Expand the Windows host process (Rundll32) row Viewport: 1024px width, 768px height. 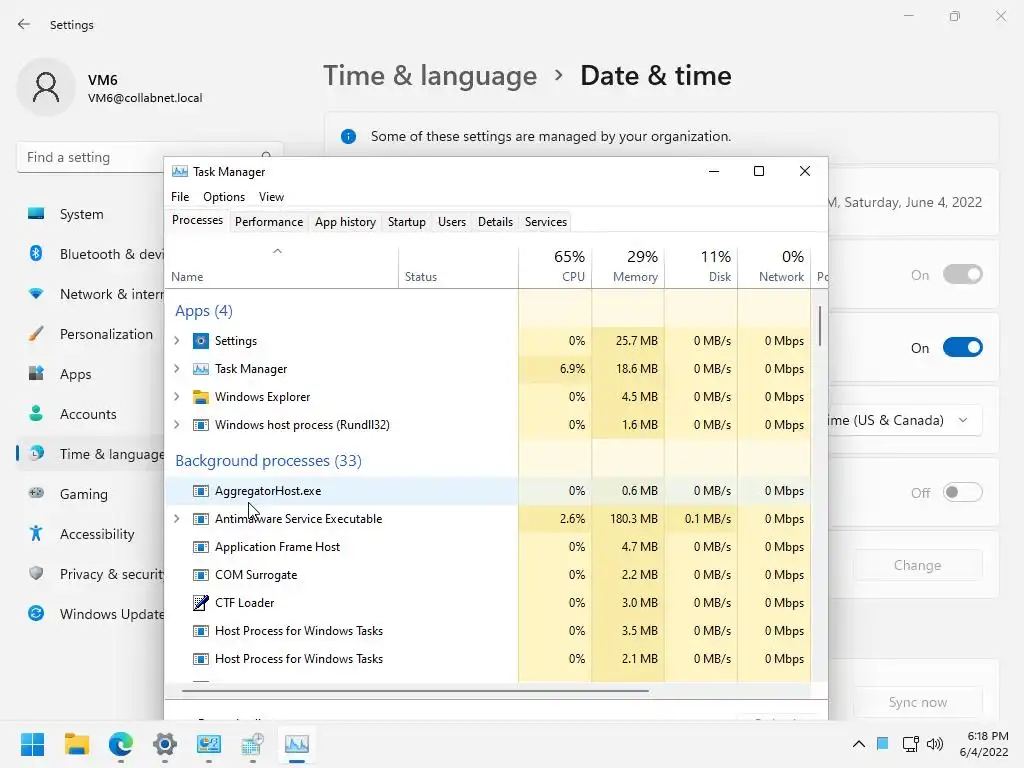[176, 425]
